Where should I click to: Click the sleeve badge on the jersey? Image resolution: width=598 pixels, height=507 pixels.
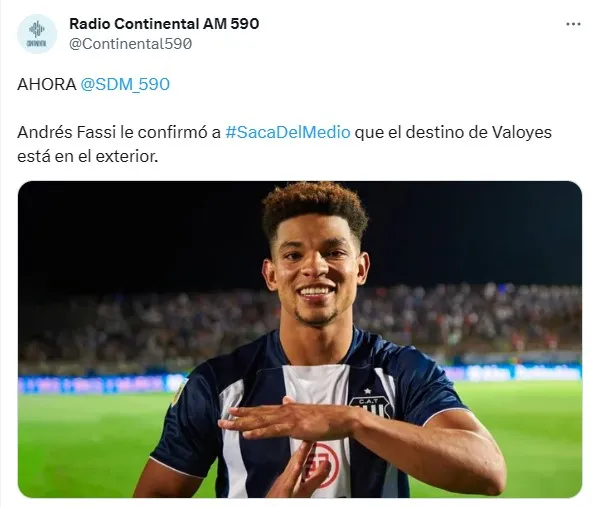[178, 393]
